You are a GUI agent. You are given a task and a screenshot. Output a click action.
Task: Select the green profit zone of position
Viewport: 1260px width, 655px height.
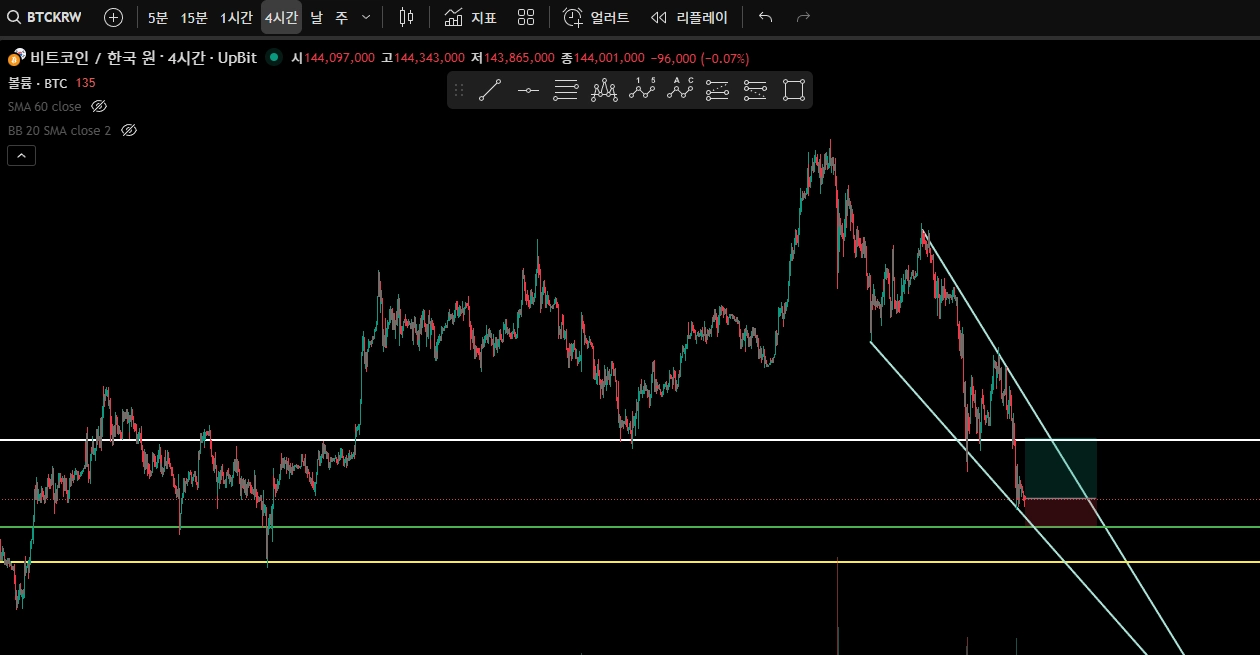(x=1061, y=468)
